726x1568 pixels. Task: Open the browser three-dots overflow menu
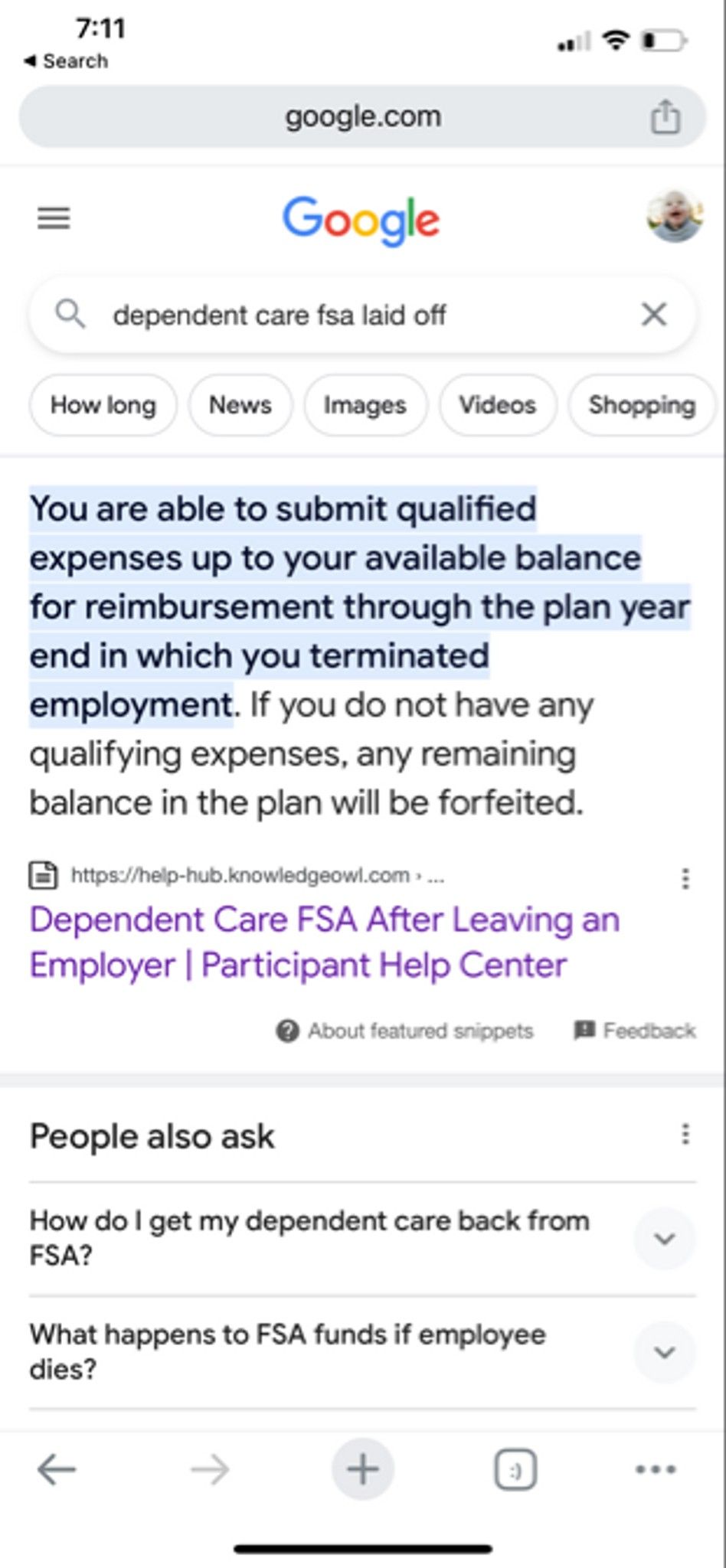tap(656, 1469)
